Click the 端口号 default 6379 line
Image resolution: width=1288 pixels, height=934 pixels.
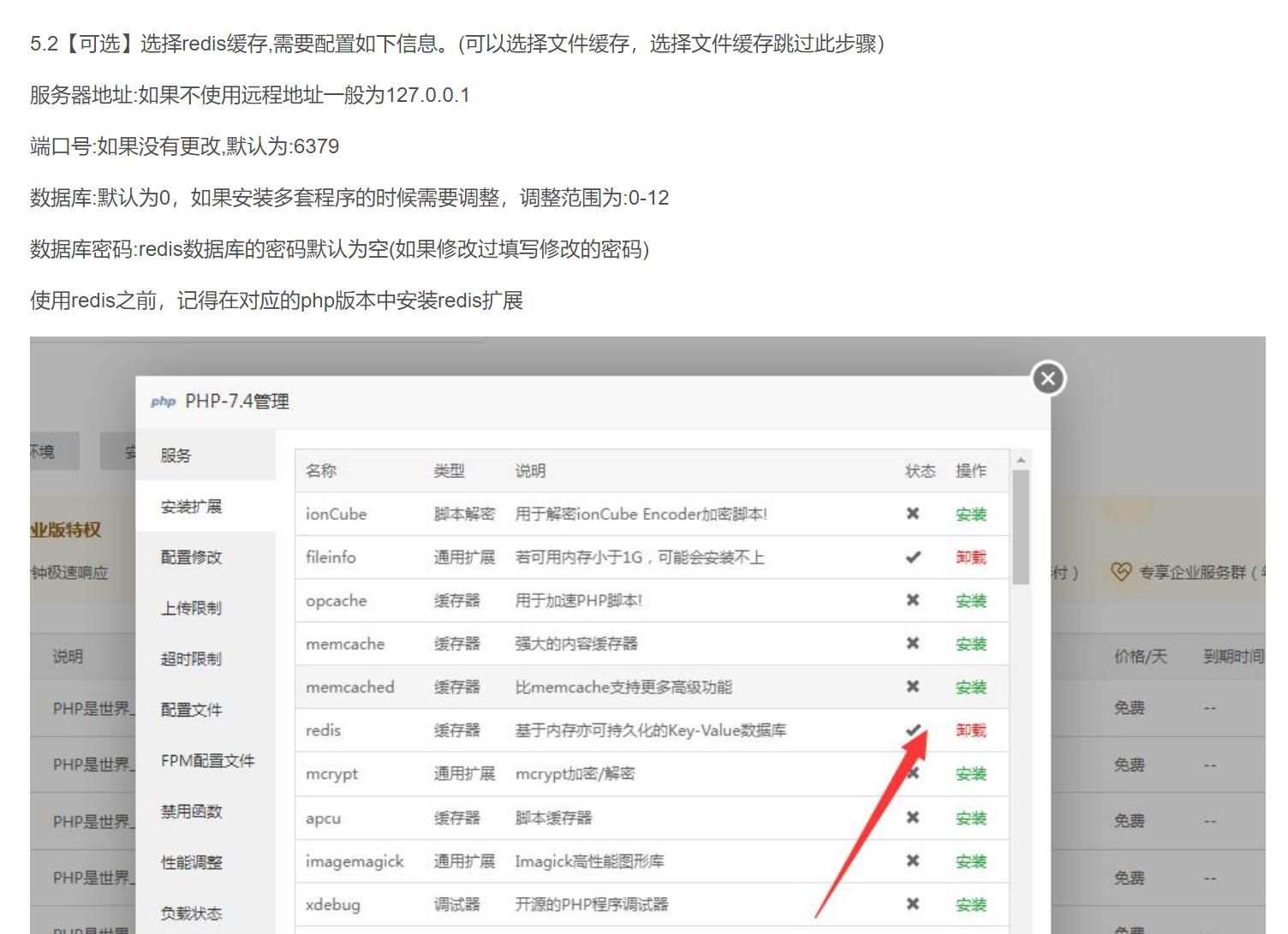184,146
